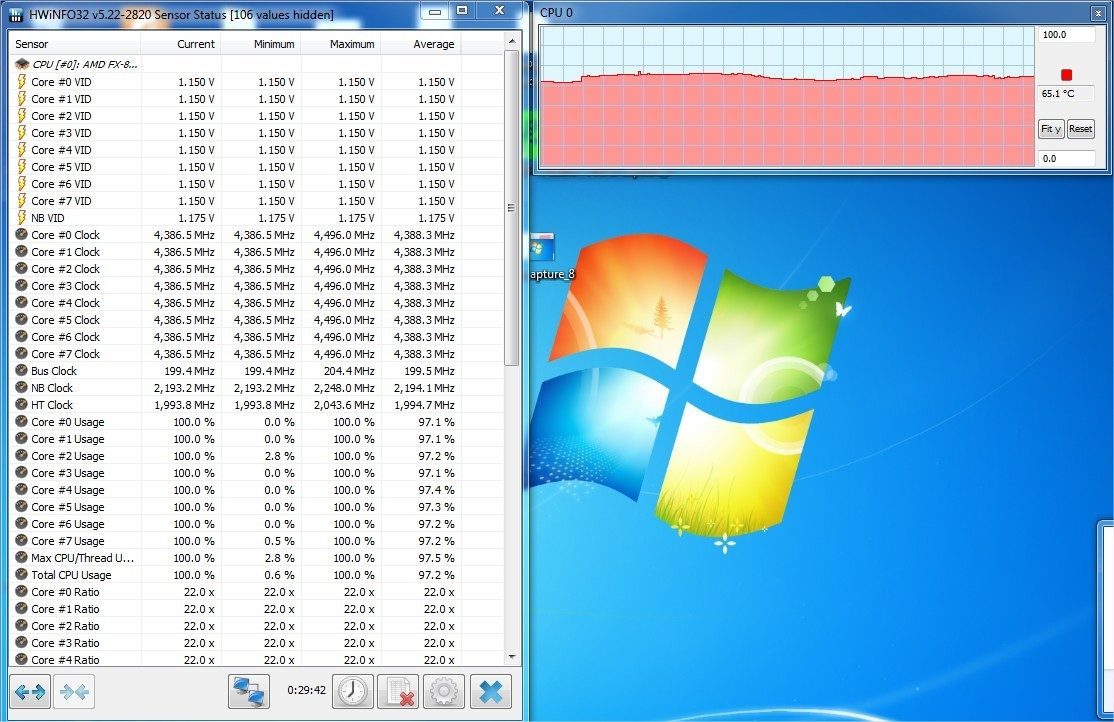Click the Sensor column header
1114x722 pixels.
75,44
